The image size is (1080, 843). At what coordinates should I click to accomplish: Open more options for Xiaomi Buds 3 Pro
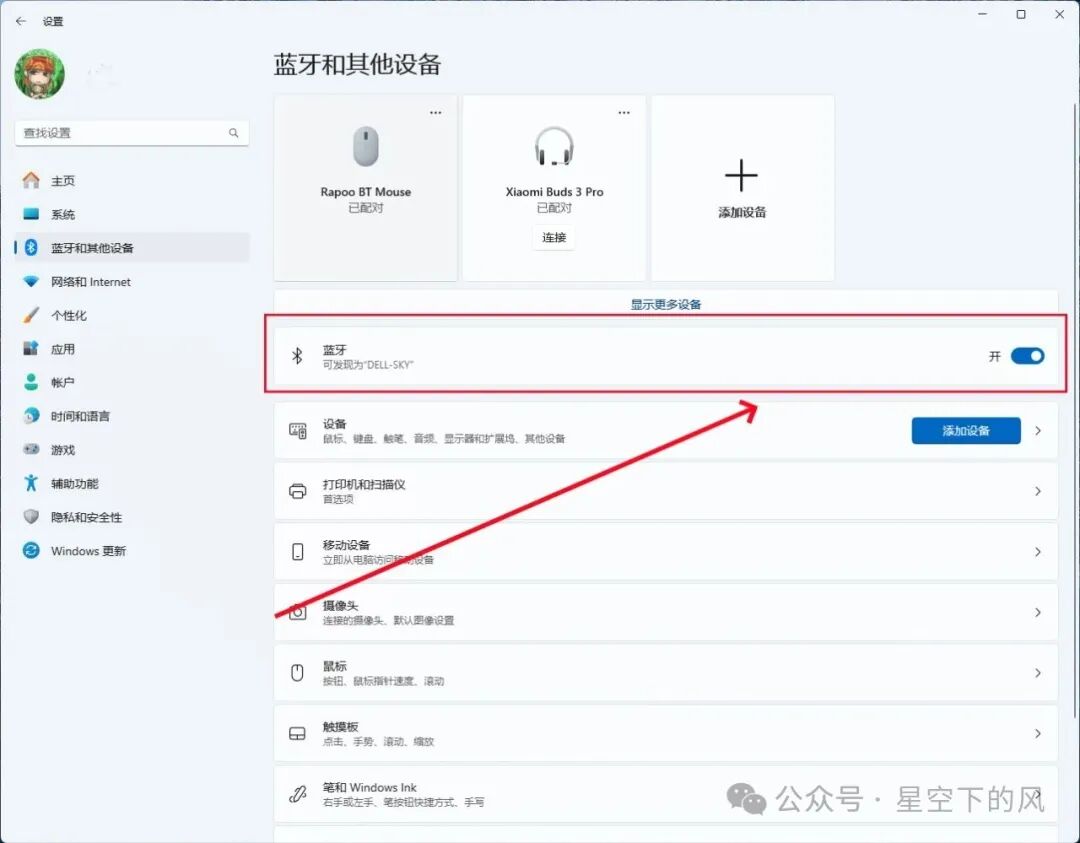coord(624,112)
